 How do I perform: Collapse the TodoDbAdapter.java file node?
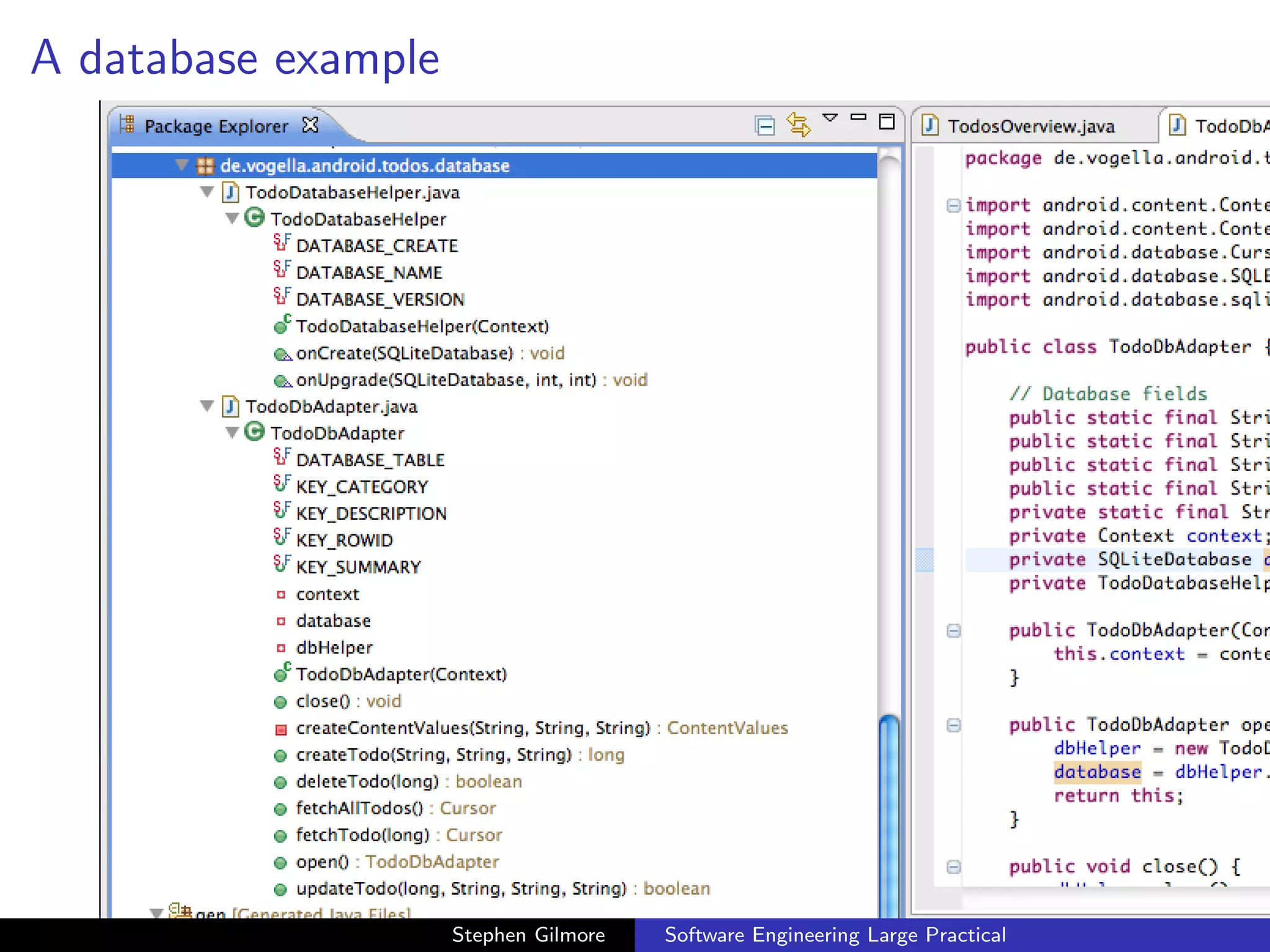[206, 406]
